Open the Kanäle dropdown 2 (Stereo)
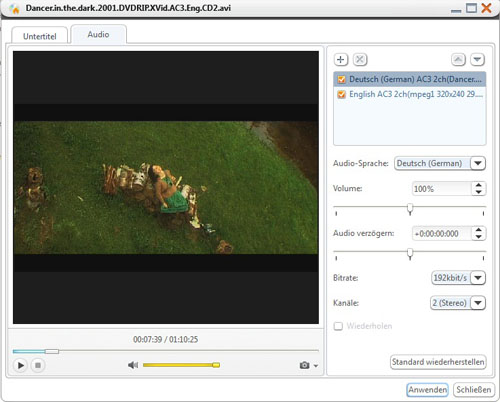 pyautogui.click(x=478, y=303)
